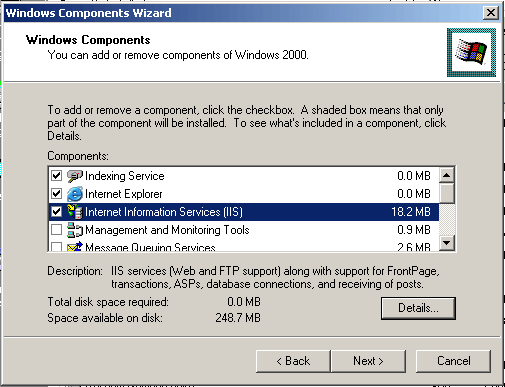Screen dimensions: 505x387
Task: Check the Management and Monitoring Tools checkbox
Action: (56, 230)
